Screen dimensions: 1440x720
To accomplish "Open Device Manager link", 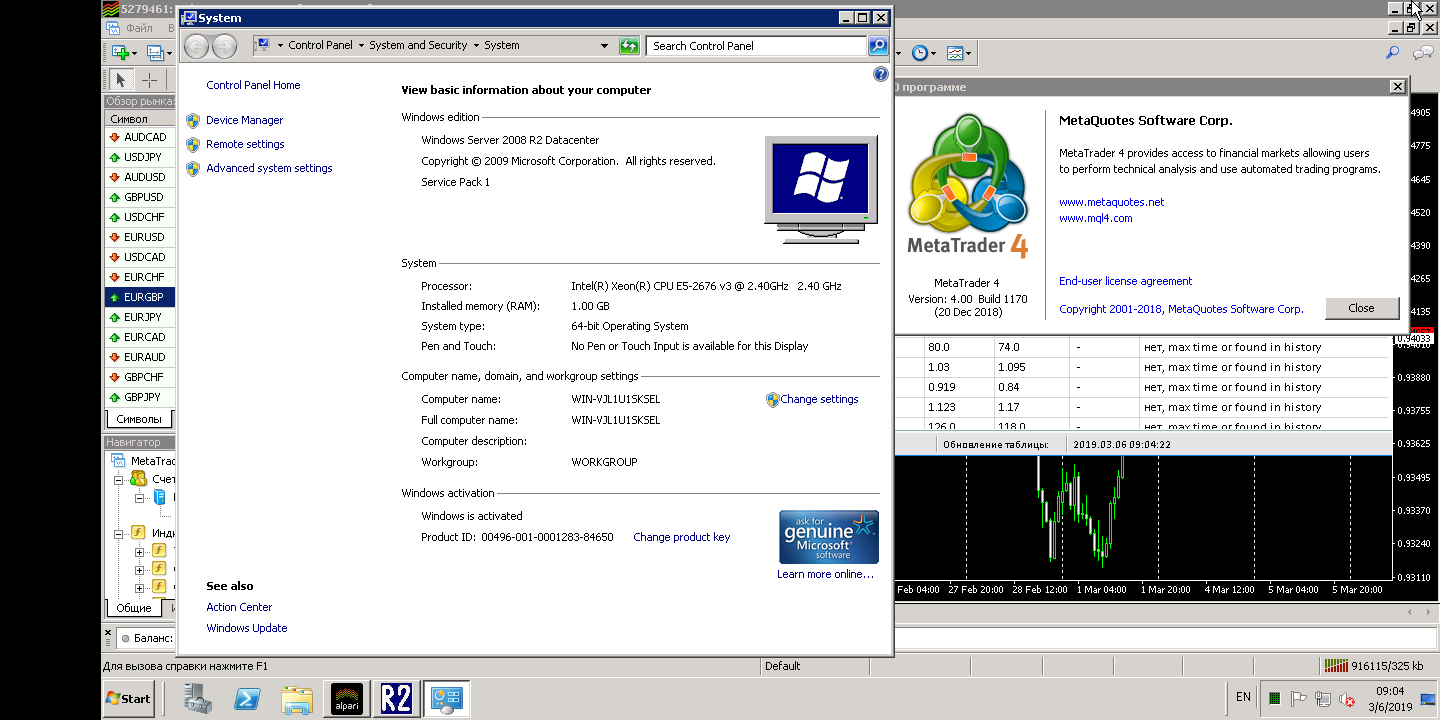I will (244, 120).
